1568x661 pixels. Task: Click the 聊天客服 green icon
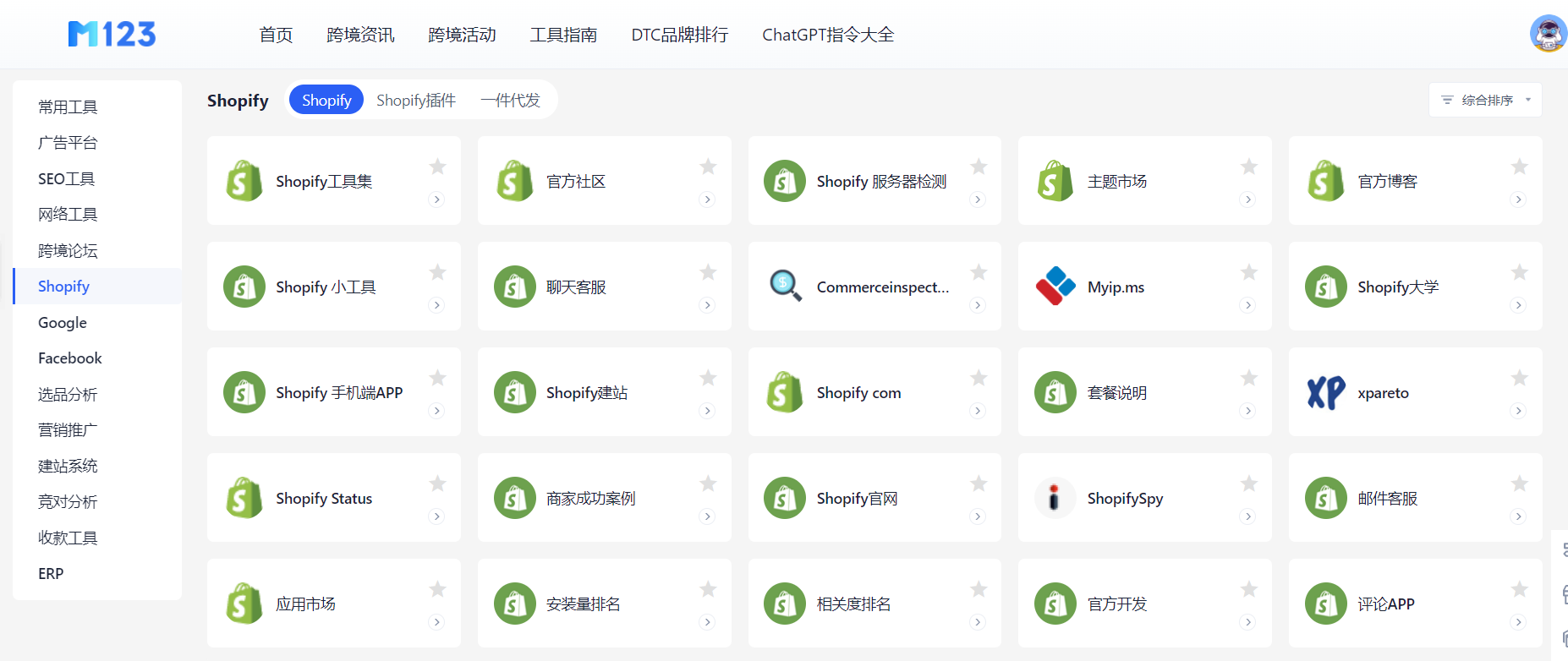pos(514,287)
